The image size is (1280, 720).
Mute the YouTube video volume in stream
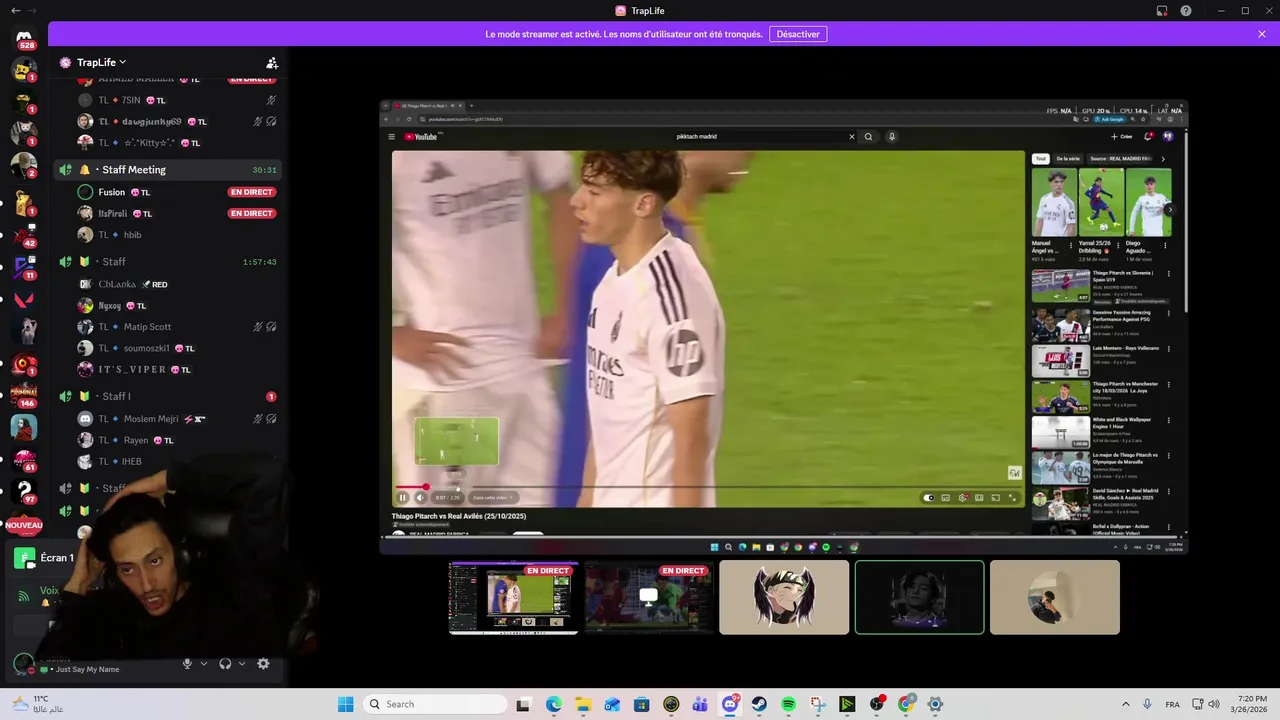[x=420, y=498]
